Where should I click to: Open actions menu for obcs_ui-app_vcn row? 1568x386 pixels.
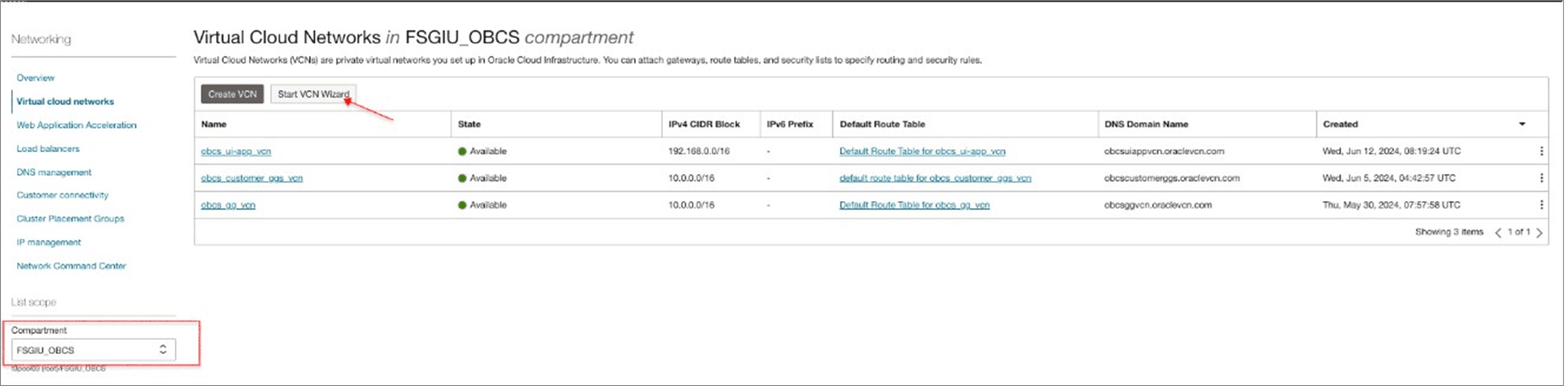(x=1541, y=151)
